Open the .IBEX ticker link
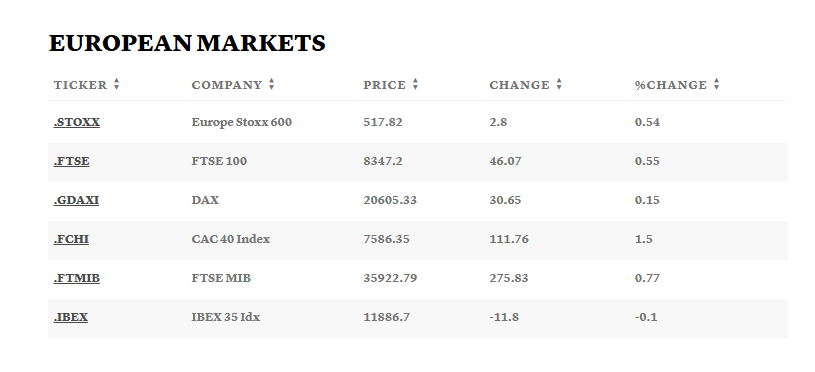Screen dimensions: 815x372 click(x=70, y=317)
